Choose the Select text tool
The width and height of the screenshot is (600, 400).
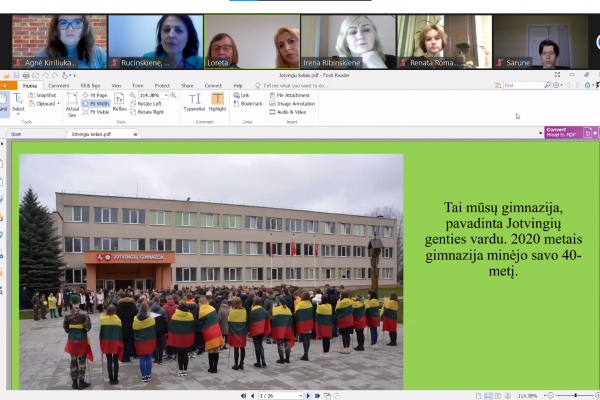pyautogui.click(x=18, y=103)
